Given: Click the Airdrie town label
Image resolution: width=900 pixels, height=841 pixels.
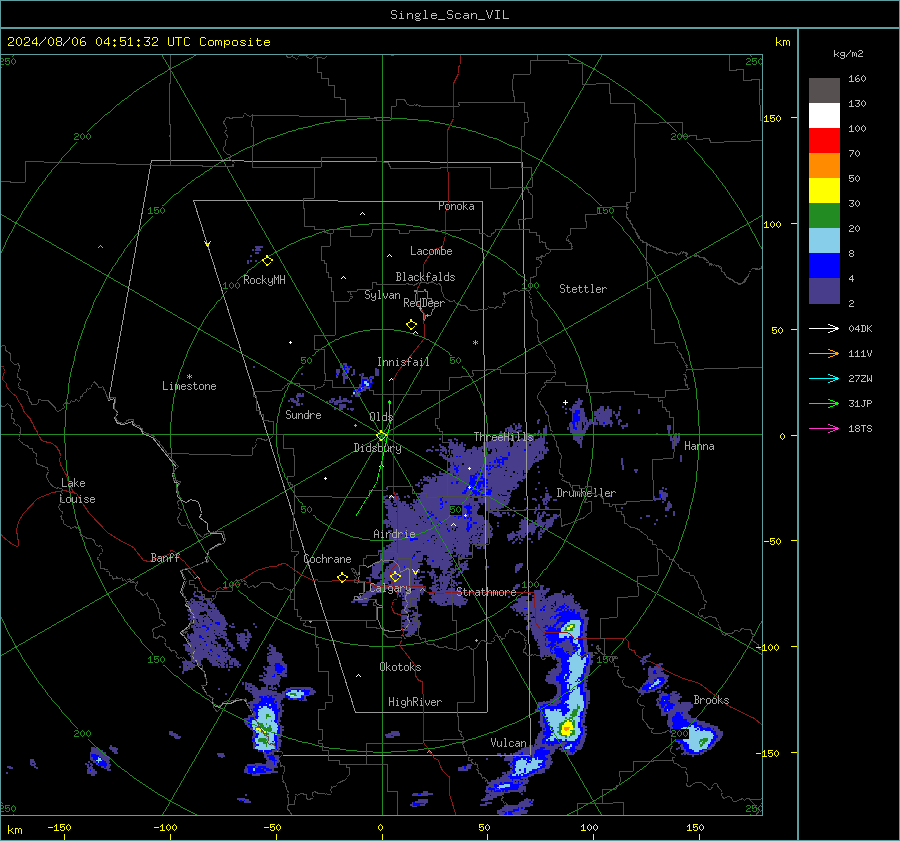Looking at the screenshot, I should [394, 534].
